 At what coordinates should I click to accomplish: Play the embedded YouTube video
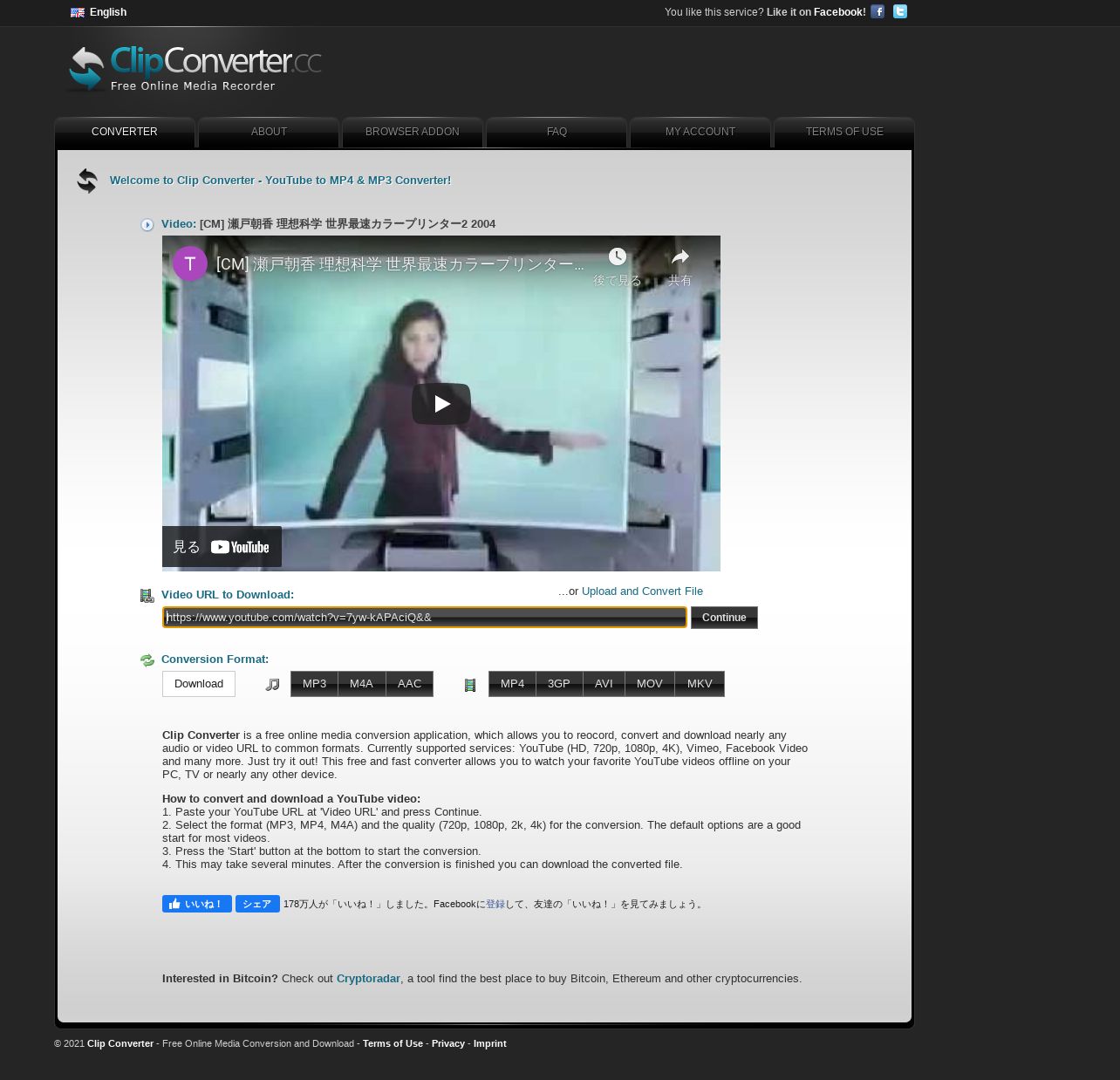pyautogui.click(x=441, y=404)
